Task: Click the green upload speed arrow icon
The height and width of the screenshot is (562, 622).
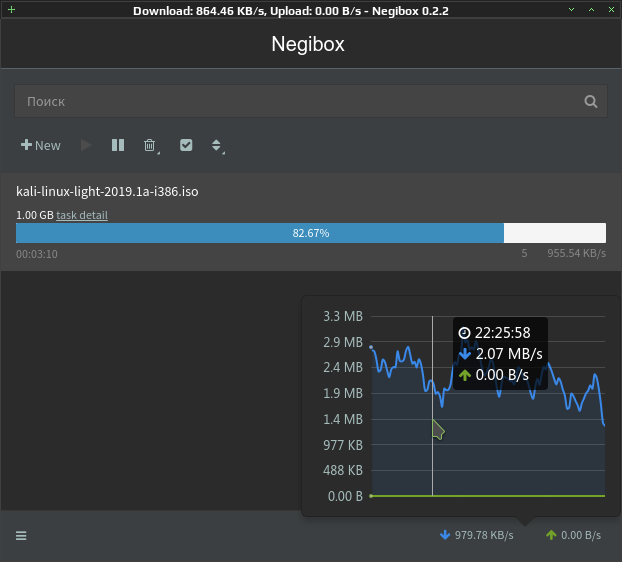Action: pos(551,535)
